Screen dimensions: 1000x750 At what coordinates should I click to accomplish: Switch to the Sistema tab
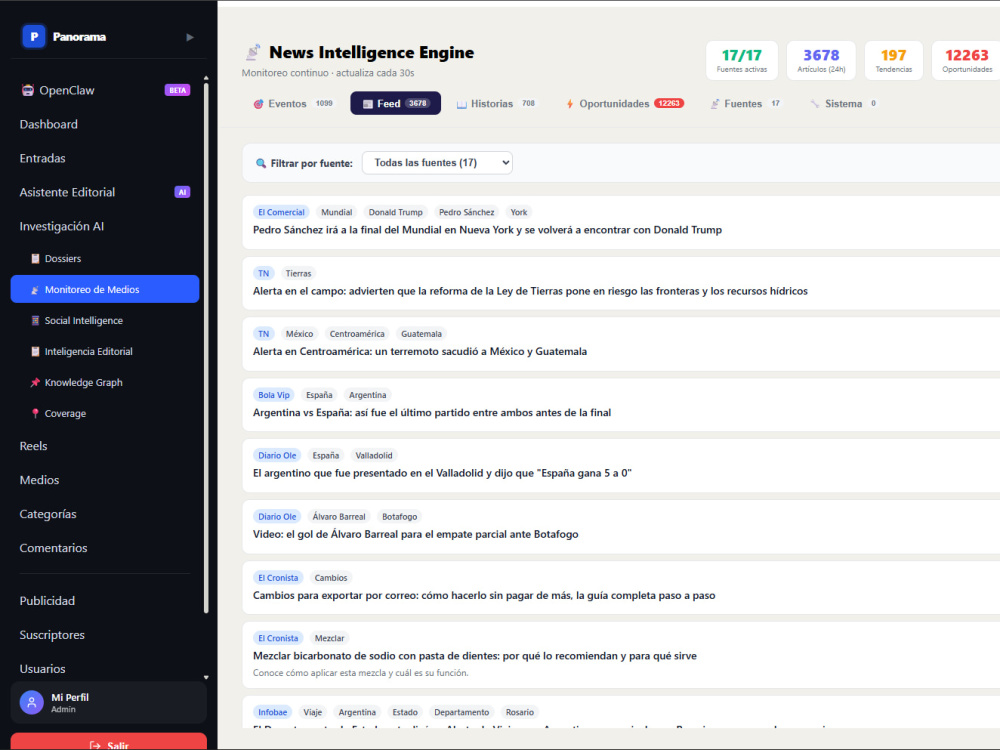point(844,103)
